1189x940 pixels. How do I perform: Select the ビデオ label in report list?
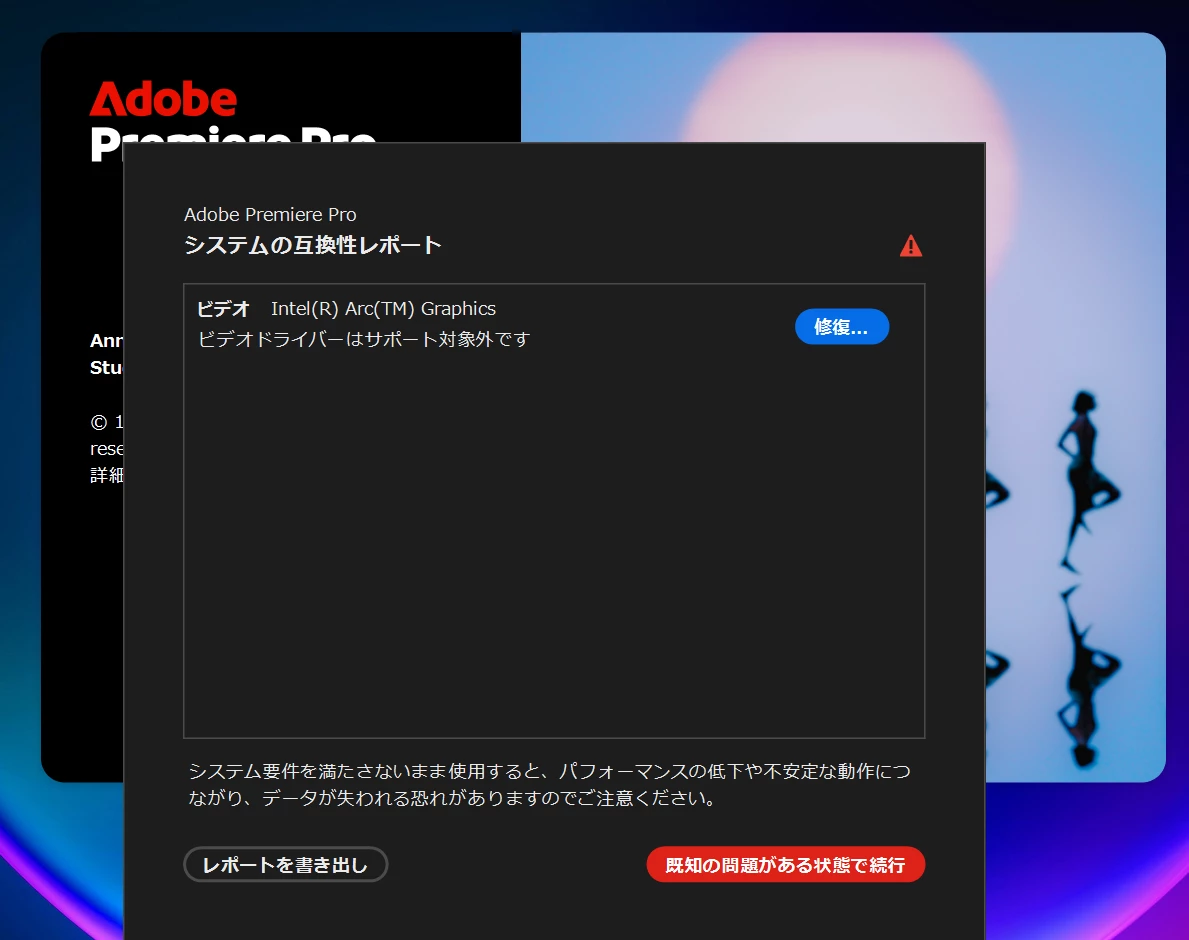(223, 309)
